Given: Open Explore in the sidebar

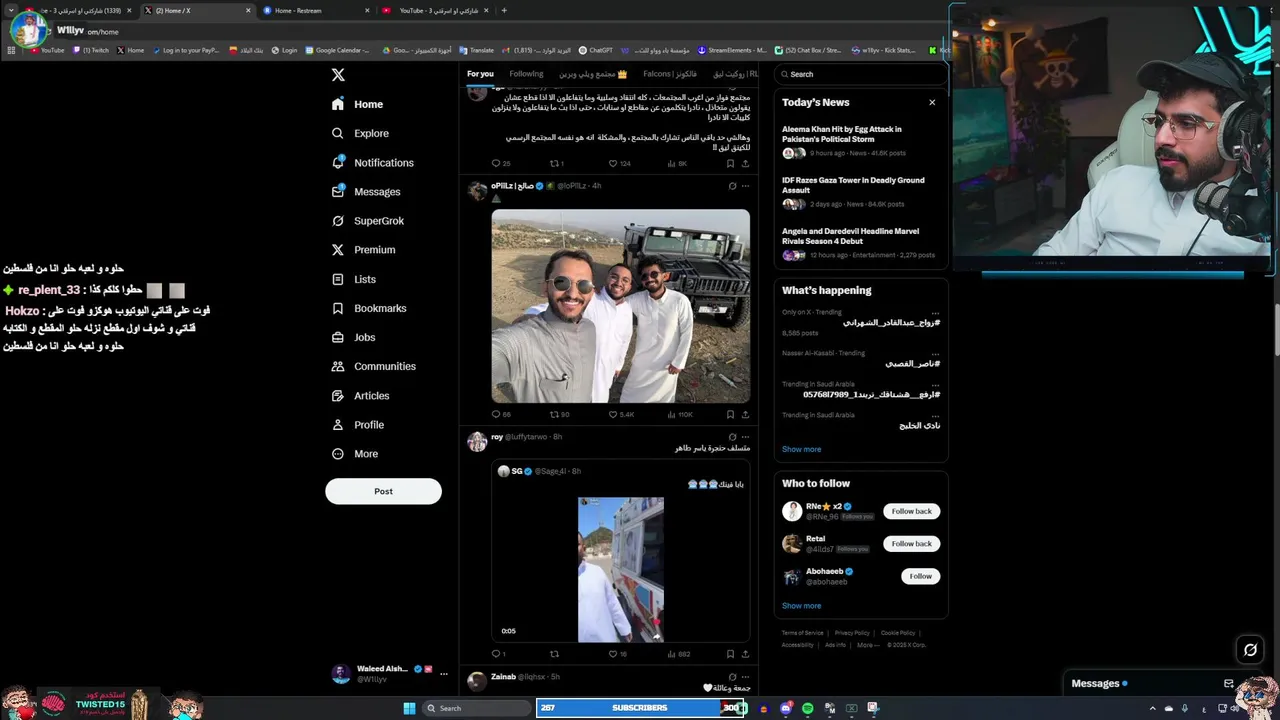Looking at the screenshot, I should coord(360,133).
